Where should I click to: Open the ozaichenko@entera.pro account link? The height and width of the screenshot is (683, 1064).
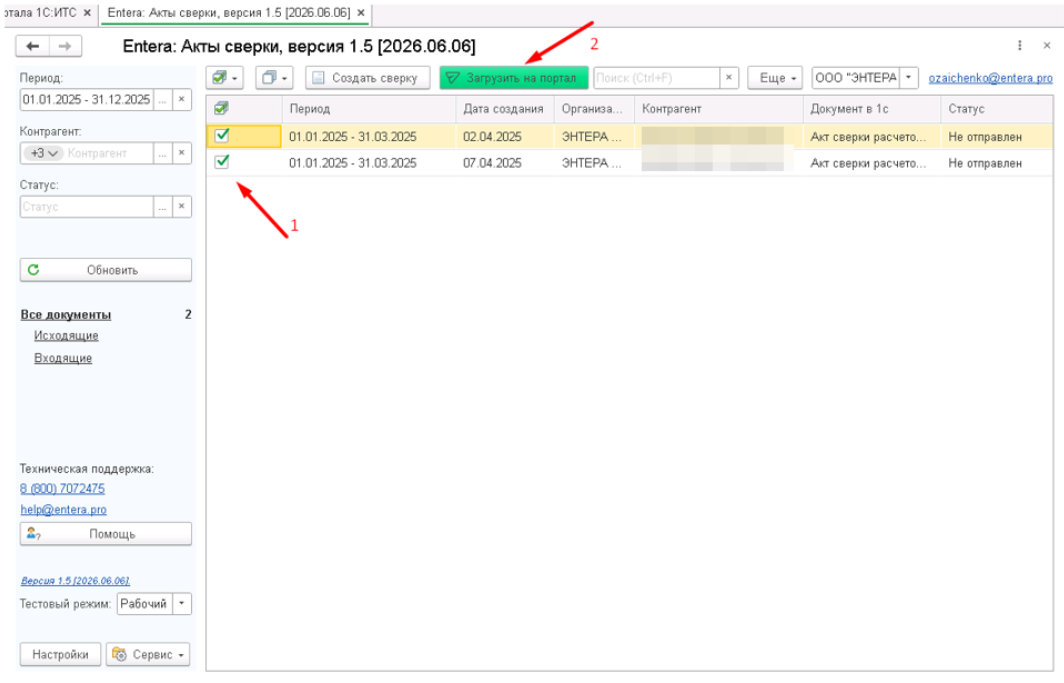(x=990, y=78)
